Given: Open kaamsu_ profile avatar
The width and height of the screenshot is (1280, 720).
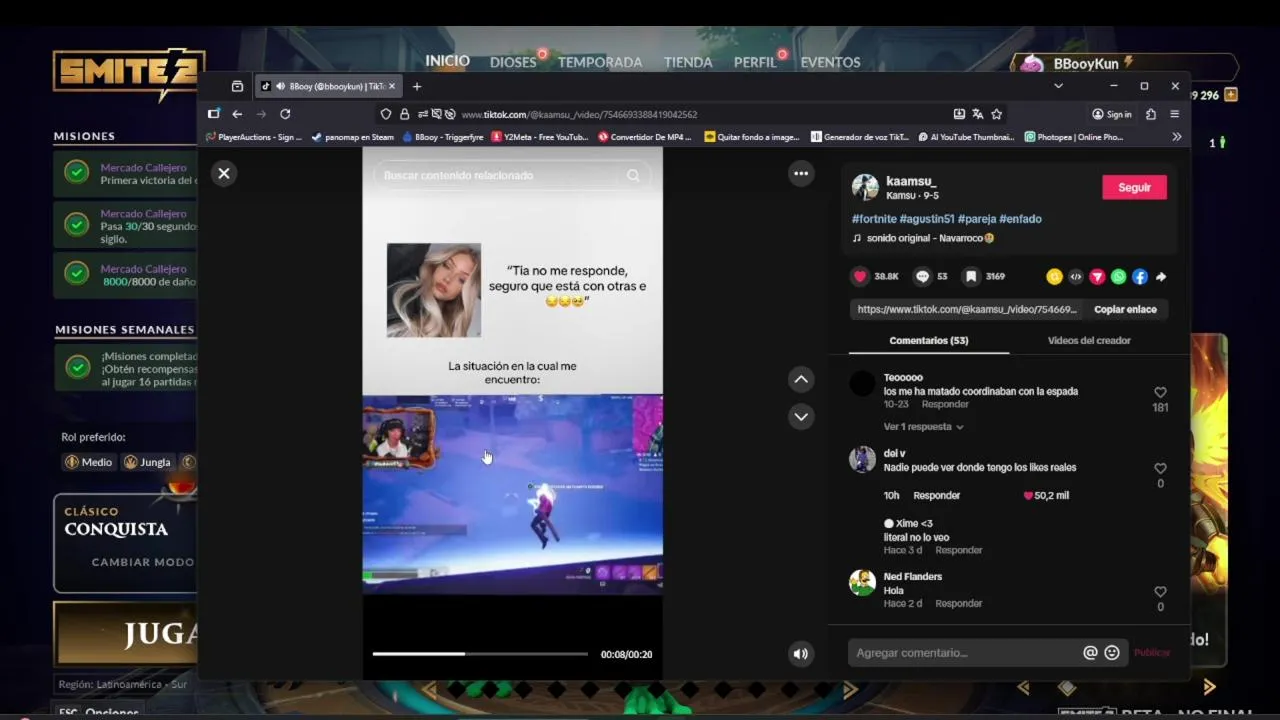Looking at the screenshot, I should 865,187.
